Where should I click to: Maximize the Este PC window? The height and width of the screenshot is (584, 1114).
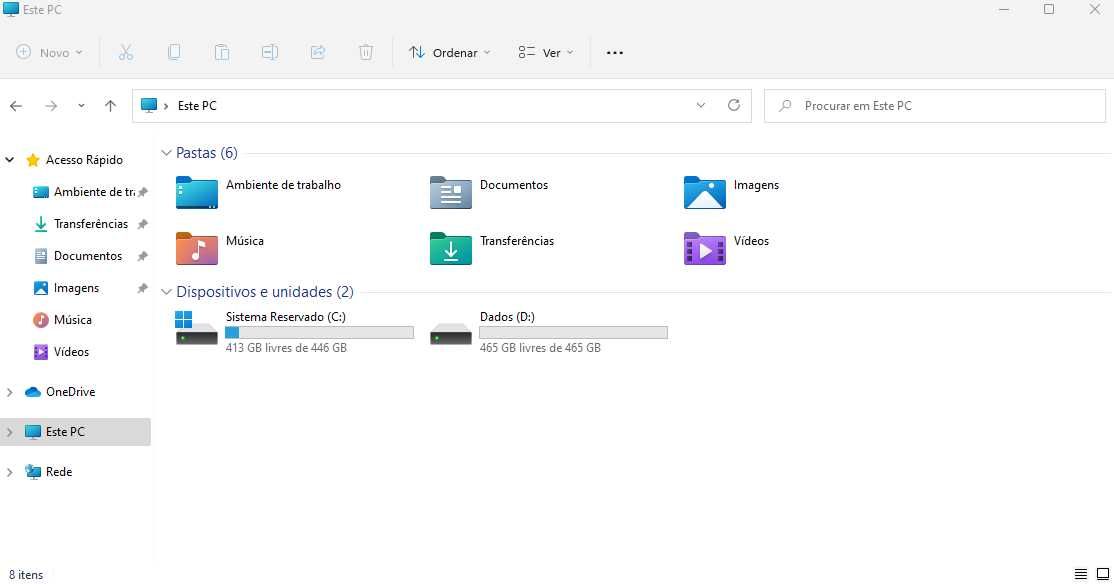point(1049,9)
